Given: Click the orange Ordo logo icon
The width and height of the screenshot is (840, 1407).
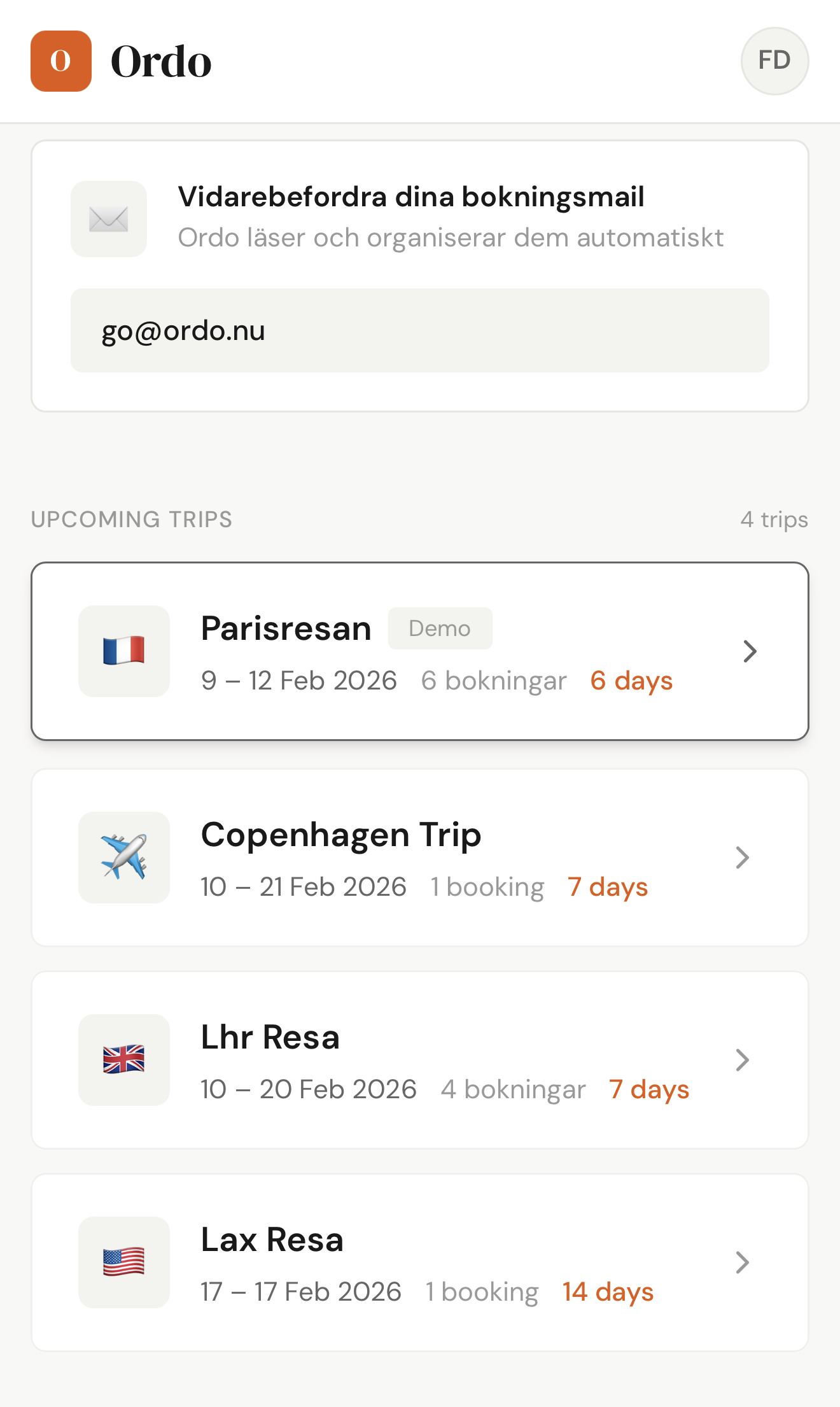Looking at the screenshot, I should point(61,61).
